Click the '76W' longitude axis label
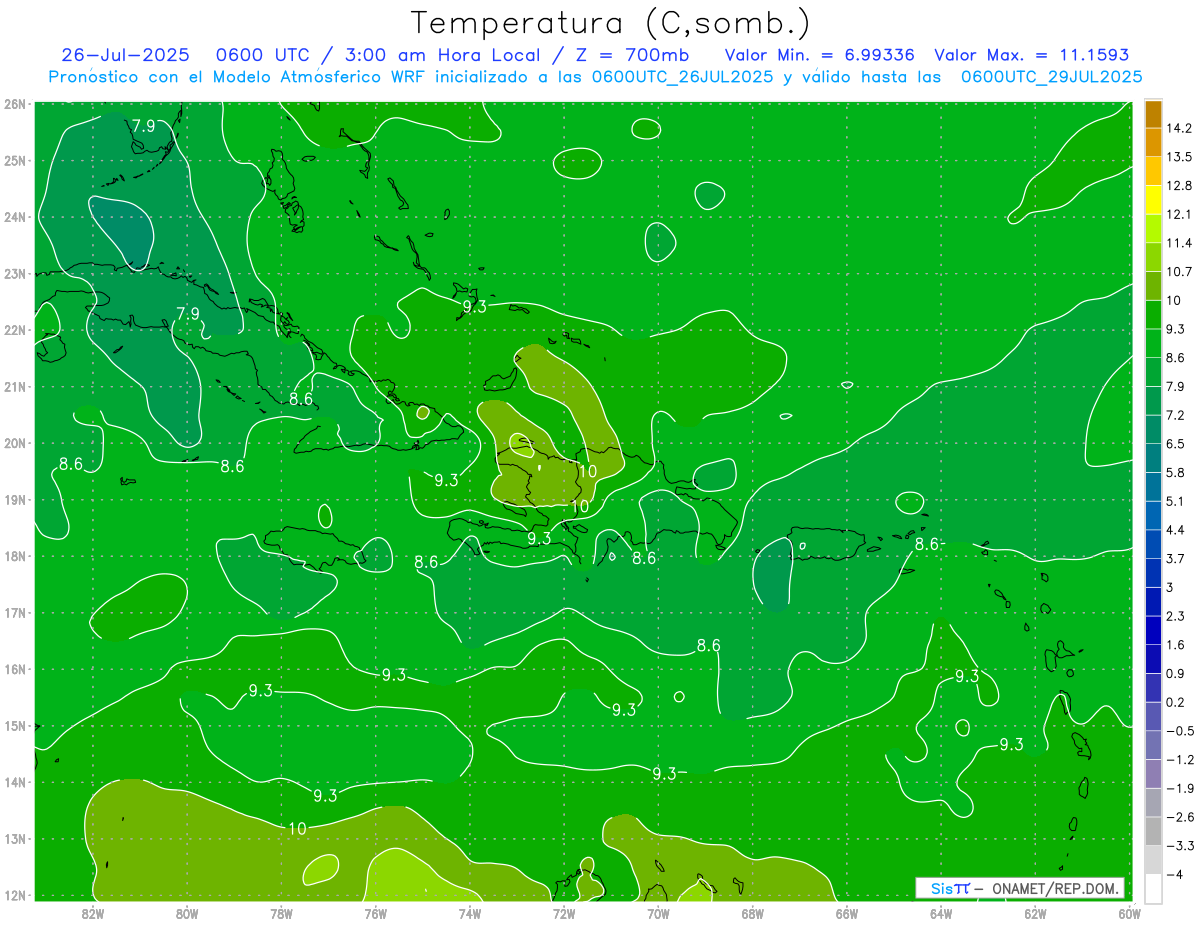 click(x=375, y=913)
